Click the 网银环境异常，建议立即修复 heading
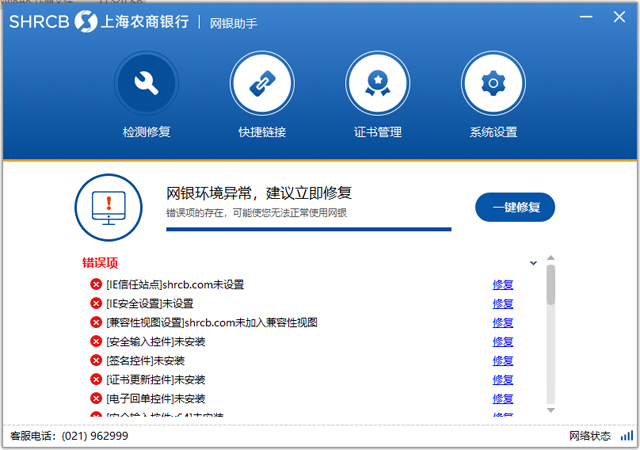 coord(259,193)
